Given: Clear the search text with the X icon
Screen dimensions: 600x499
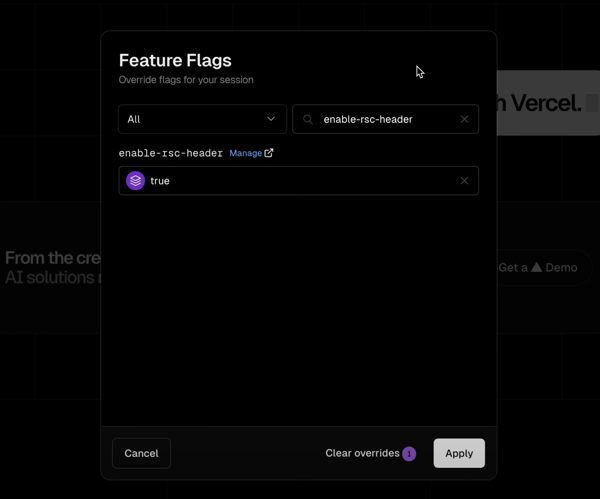Looking at the screenshot, I should click(x=464, y=119).
